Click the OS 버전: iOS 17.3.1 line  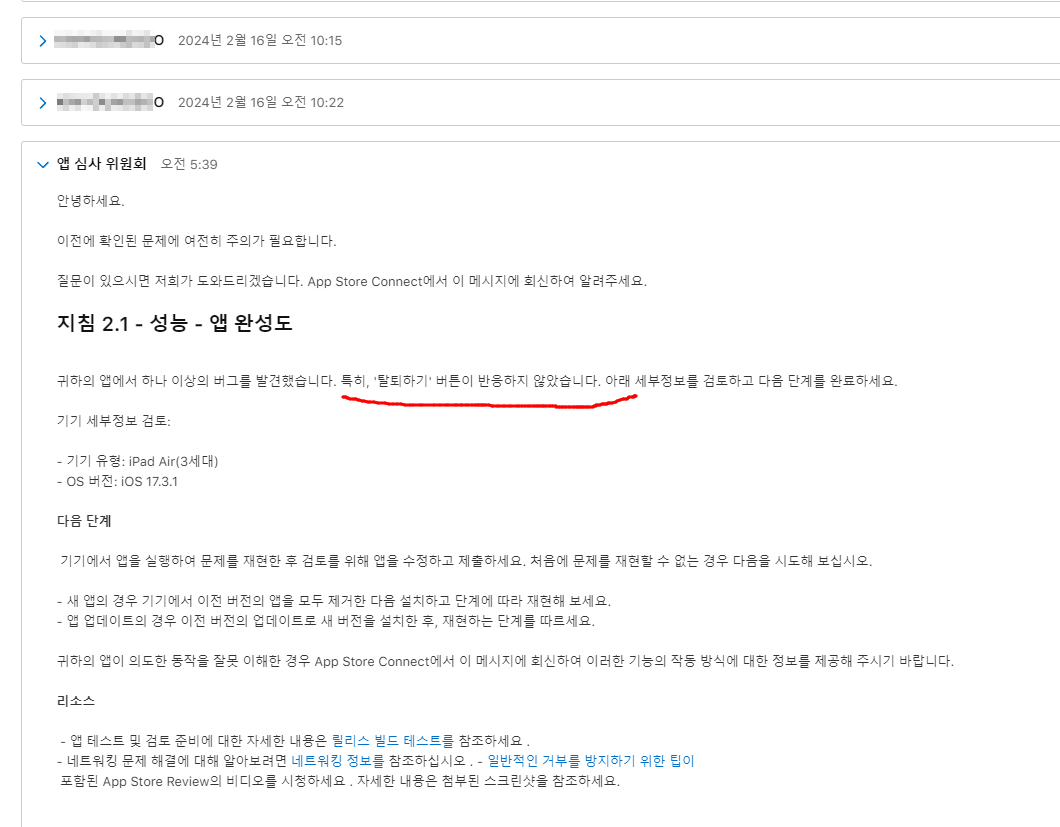(x=117, y=481)
